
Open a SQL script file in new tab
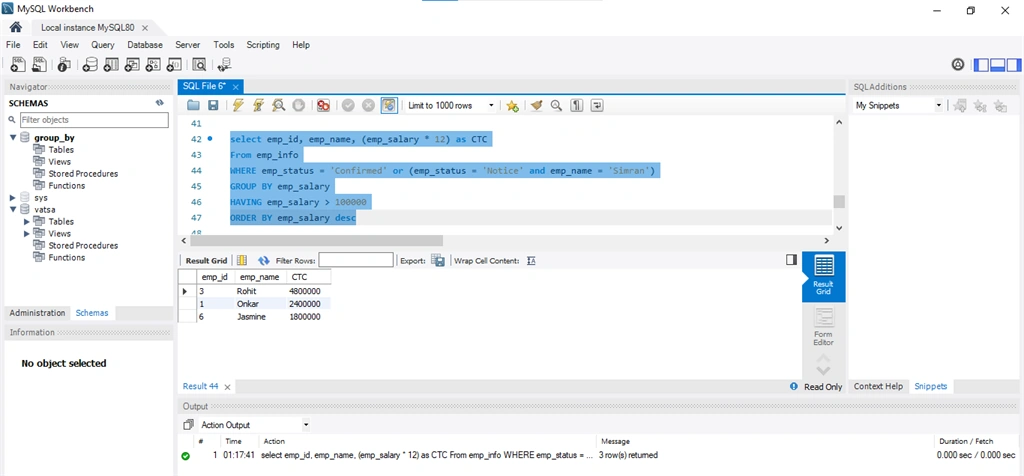tap(40, 64)
